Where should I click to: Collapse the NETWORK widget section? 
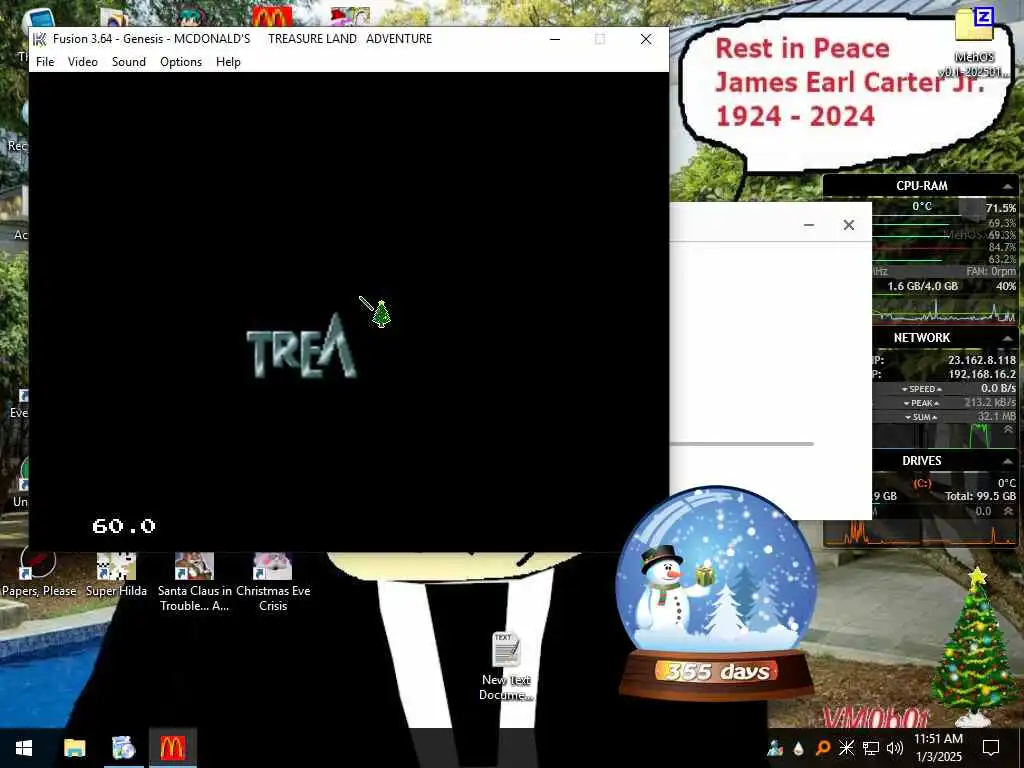[1006, 338]
